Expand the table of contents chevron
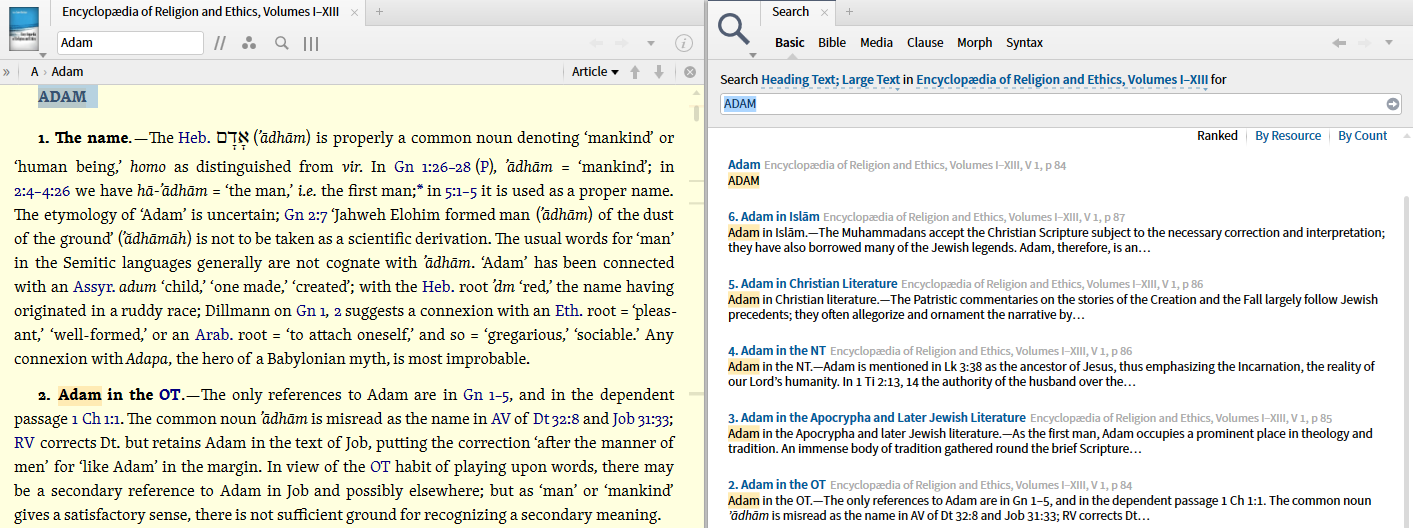Viewport: 1413px width, 528px height. click(x=7, y=71)
